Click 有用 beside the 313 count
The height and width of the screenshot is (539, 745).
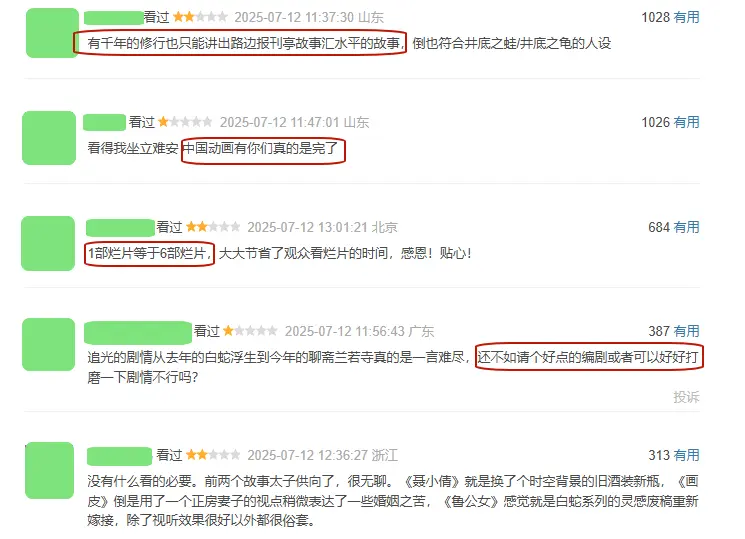[687, 455]
